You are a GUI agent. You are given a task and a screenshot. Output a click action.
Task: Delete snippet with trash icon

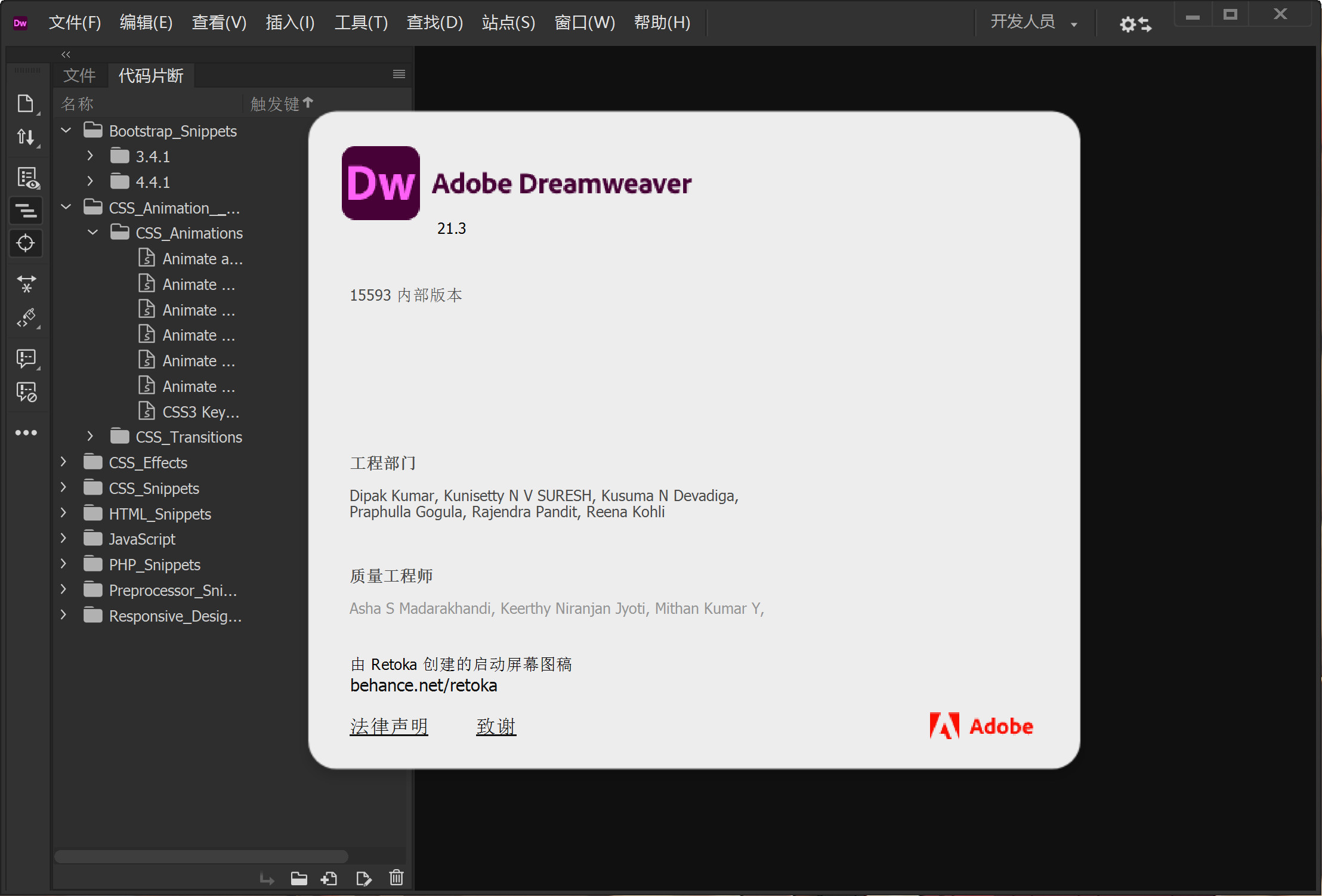tap(397, 878)
